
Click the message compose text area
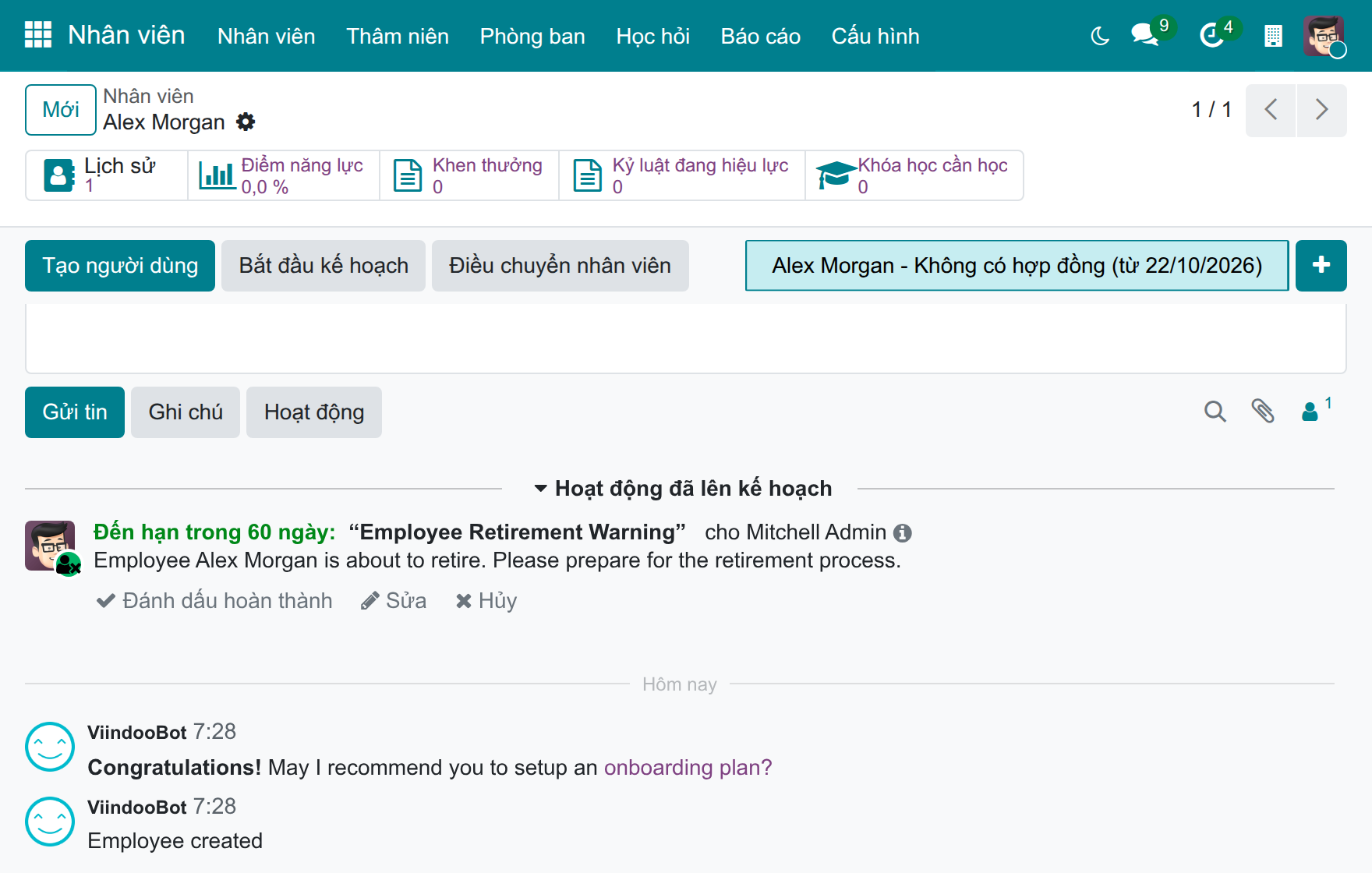686,338
